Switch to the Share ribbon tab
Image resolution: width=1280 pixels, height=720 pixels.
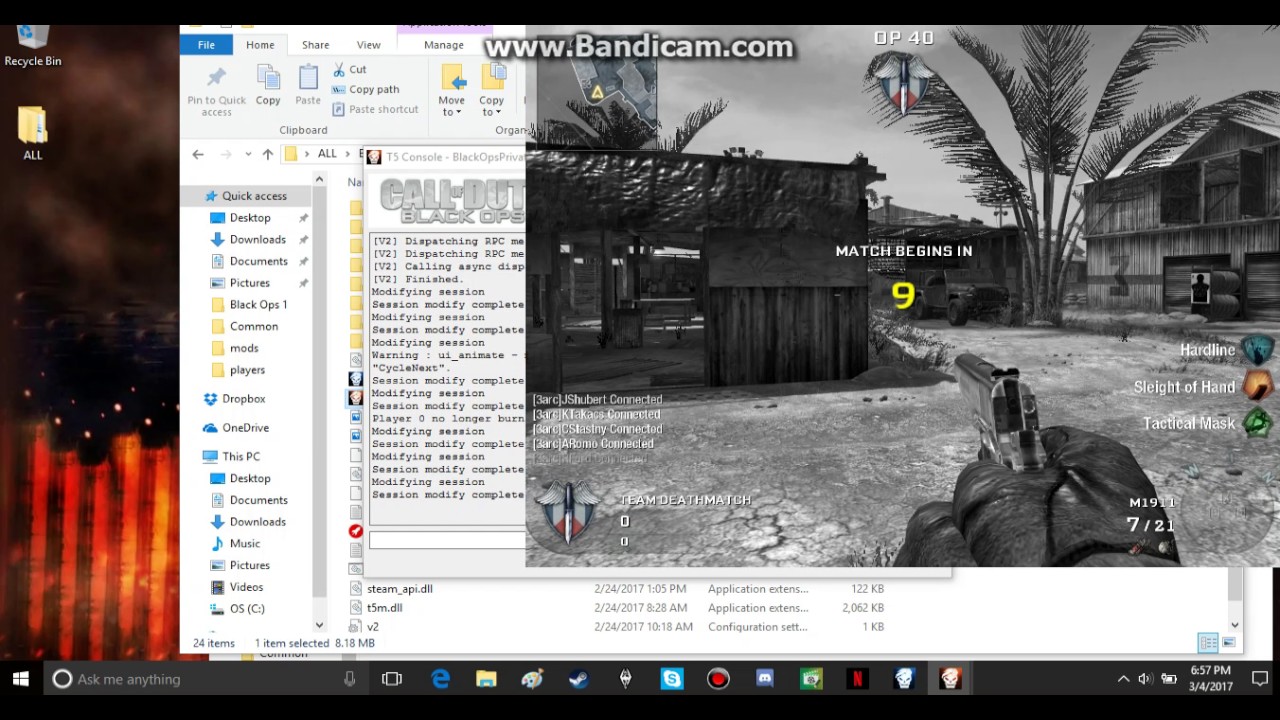[x=316, y=45]
